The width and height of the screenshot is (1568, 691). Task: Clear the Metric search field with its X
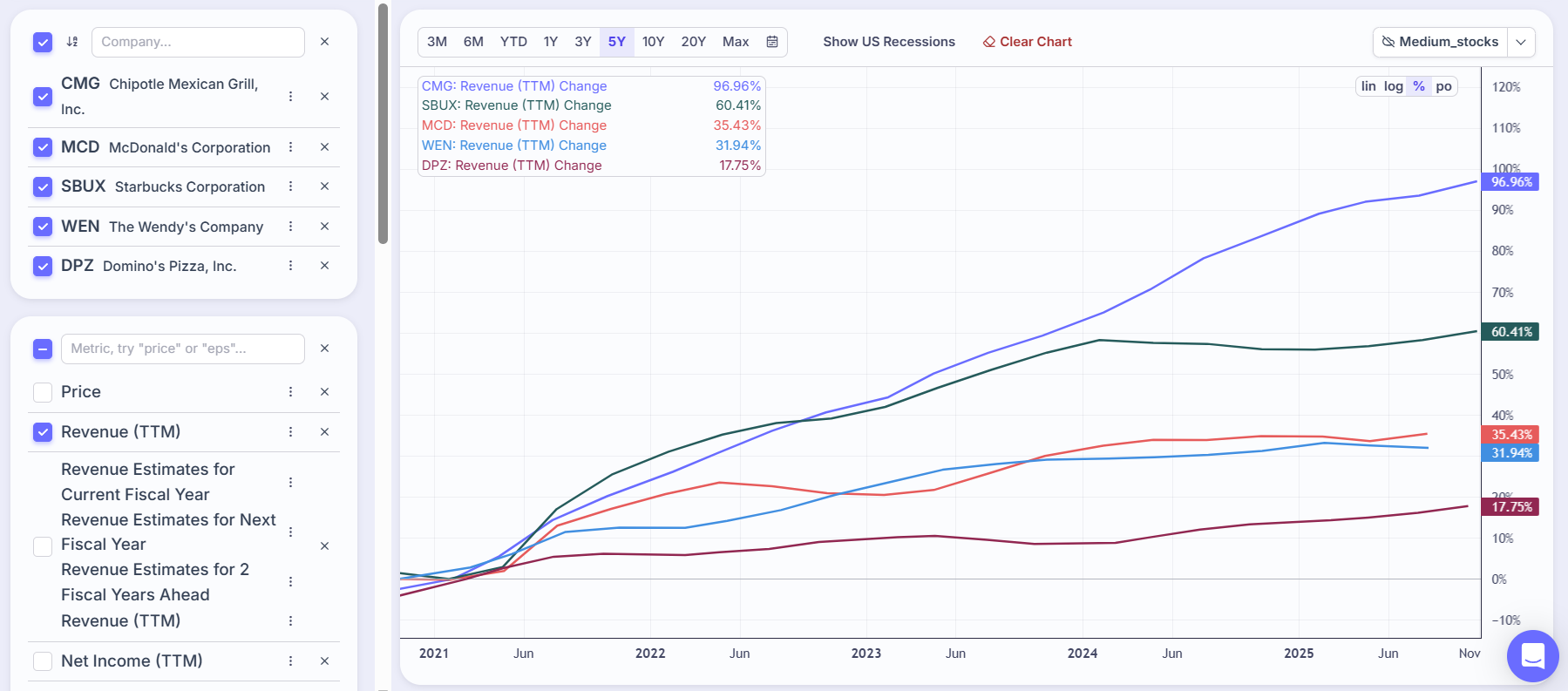324,349
